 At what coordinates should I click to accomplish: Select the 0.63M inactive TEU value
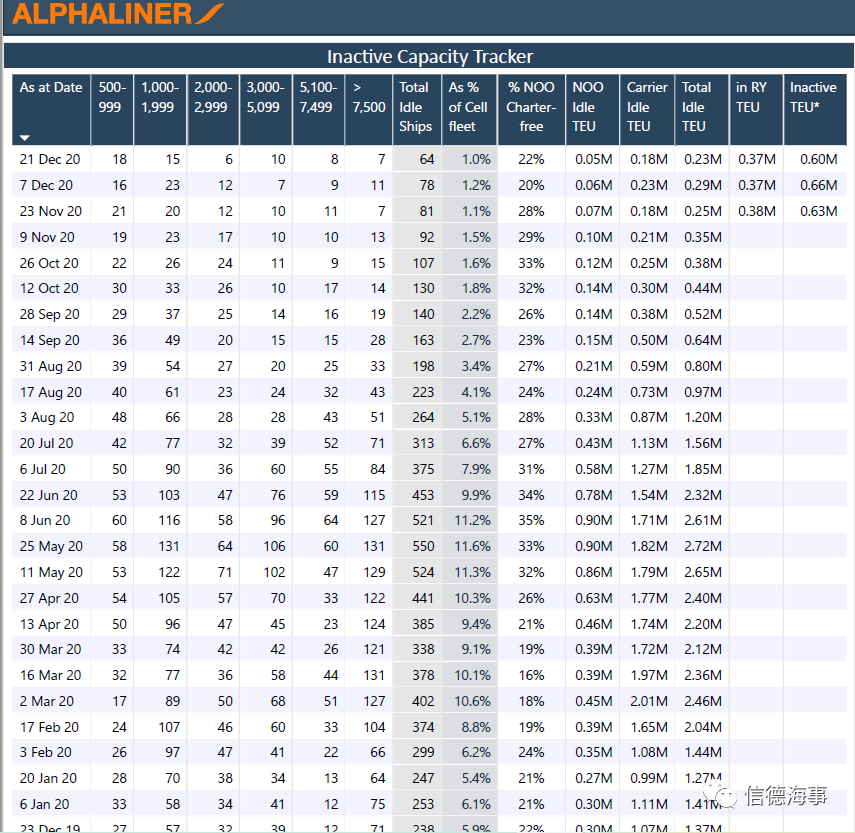coord(818,211)
